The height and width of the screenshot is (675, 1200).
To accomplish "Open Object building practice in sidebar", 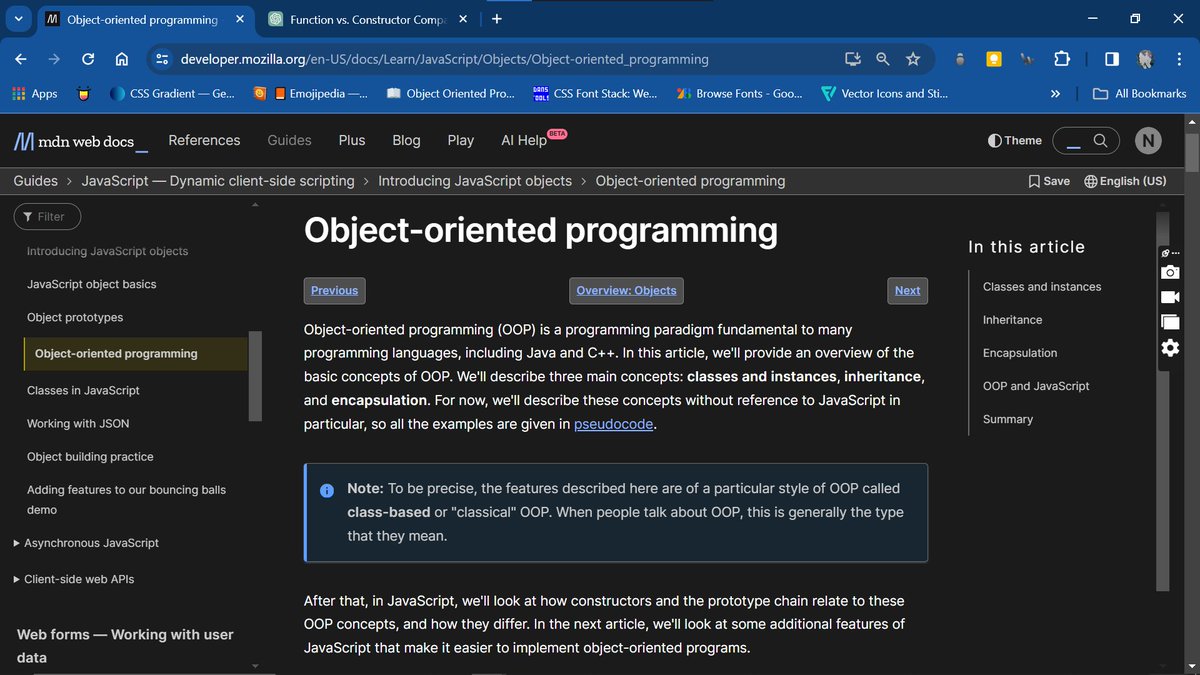I will coord(90,456).
